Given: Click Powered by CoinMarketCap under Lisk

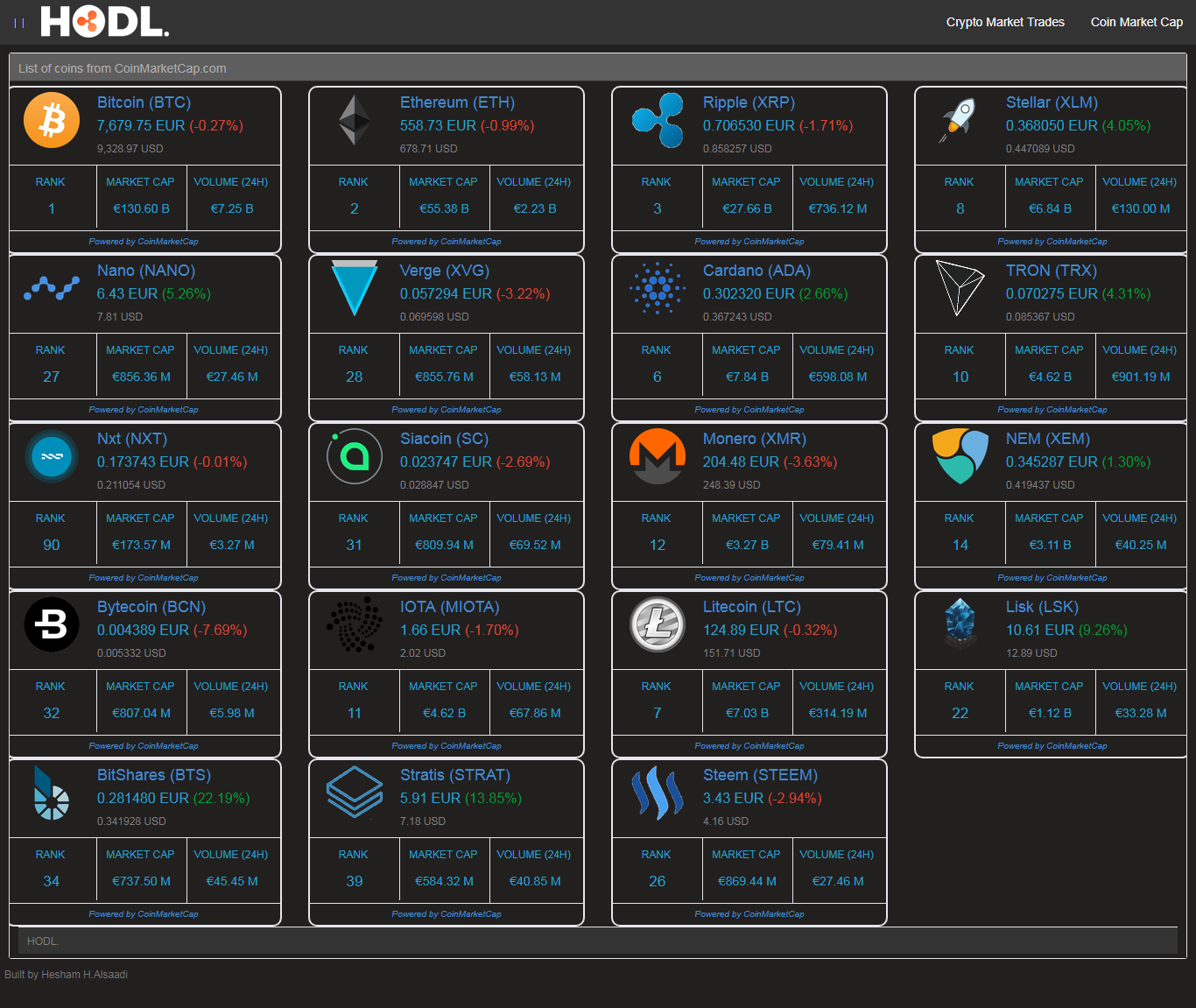Looking at the screenshot, I should click(1052, 746).
